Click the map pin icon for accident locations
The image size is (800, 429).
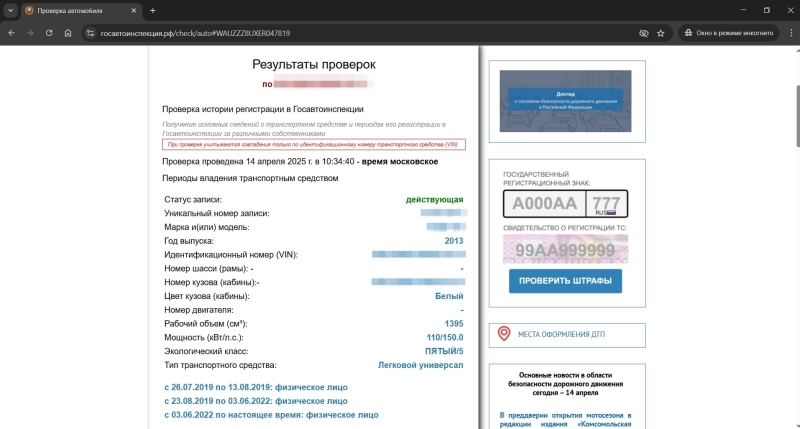coord(504,333)
